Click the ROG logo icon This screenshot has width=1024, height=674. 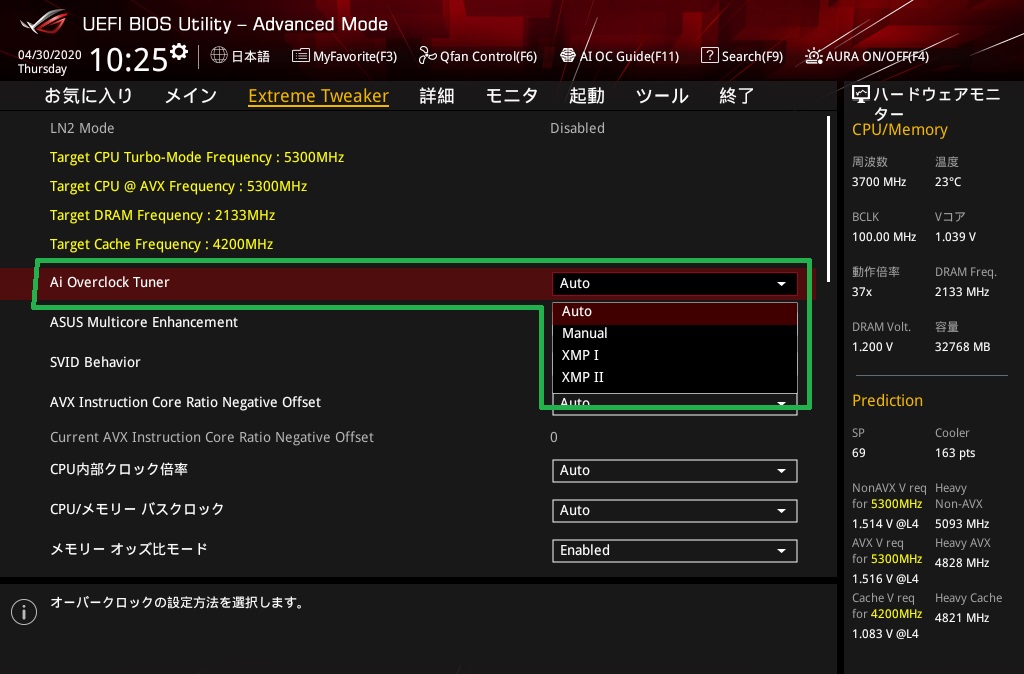(x=44, y=23)
